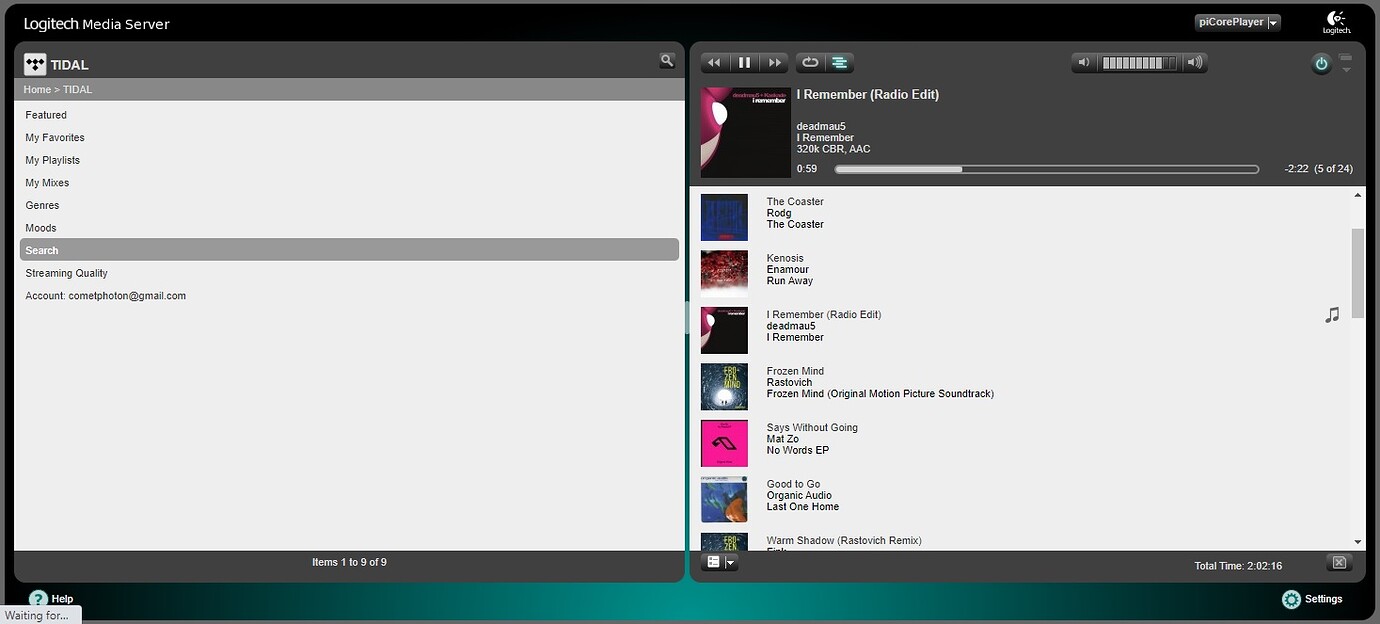The image size is (1380, 624).
Task: Click the Items 1 to 9 of 9 text
Action: [x=349, y=562]
